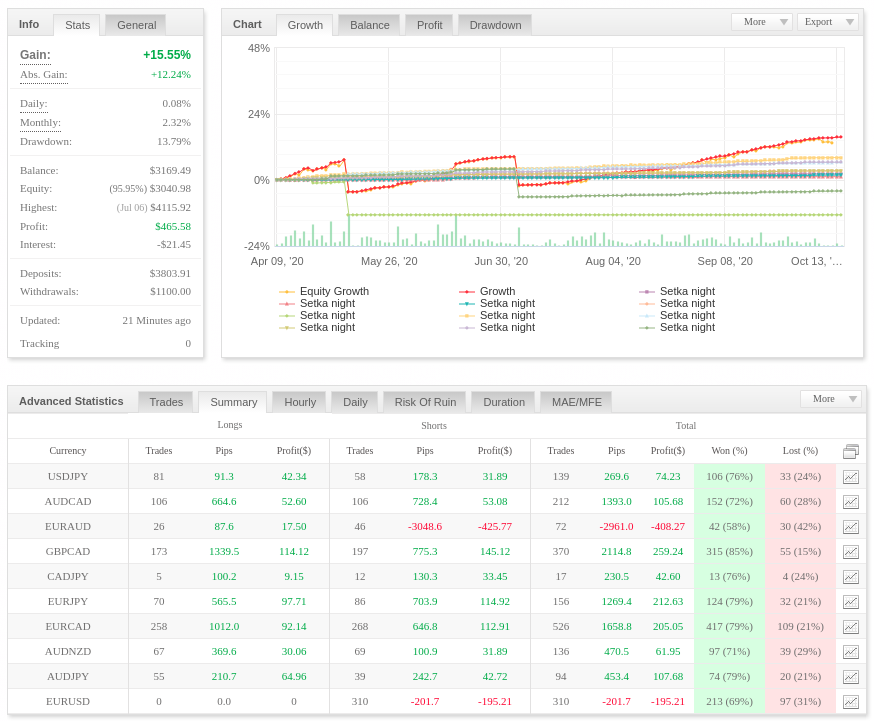Click the Lost (%) column header
The height and width of the screenshot is (722, 874).
[800, 450]
